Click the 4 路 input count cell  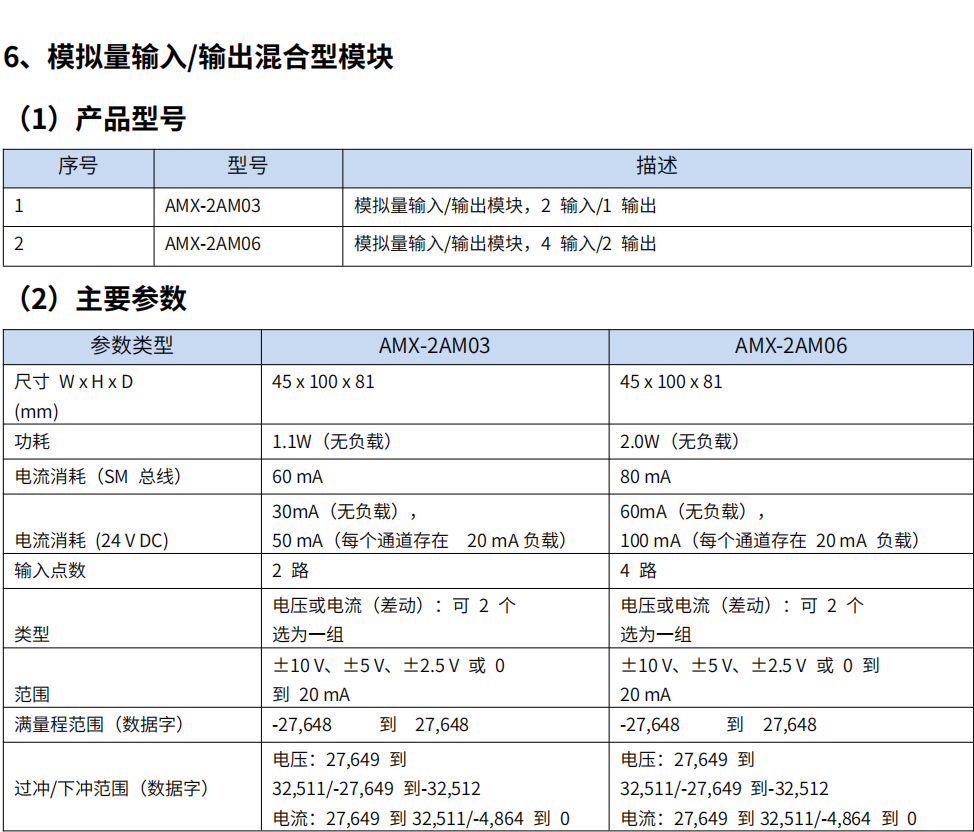click(638, 571)
